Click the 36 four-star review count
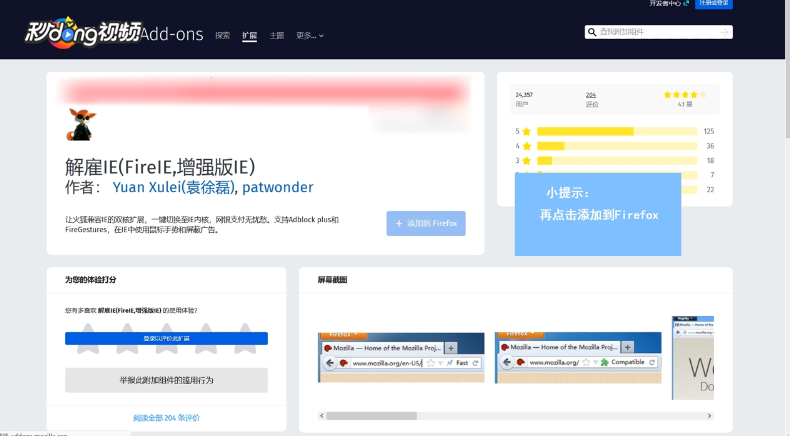Viewport: 790px width, 436px height. click(710, 146)
